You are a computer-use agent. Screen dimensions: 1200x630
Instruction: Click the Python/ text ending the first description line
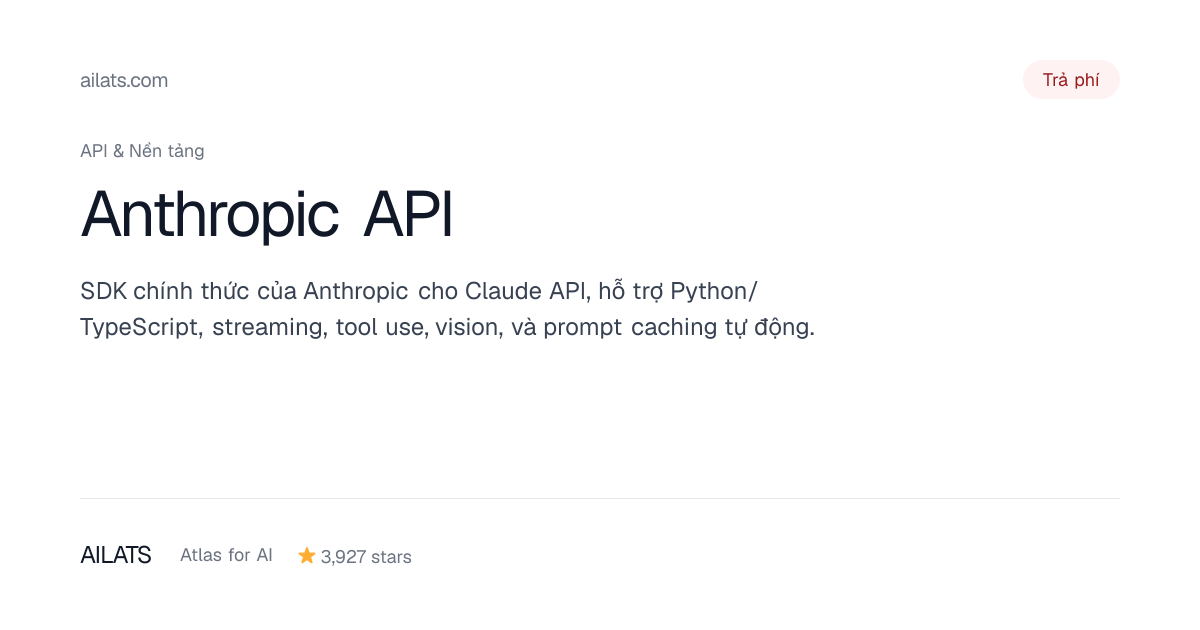(x=714, y=292)
